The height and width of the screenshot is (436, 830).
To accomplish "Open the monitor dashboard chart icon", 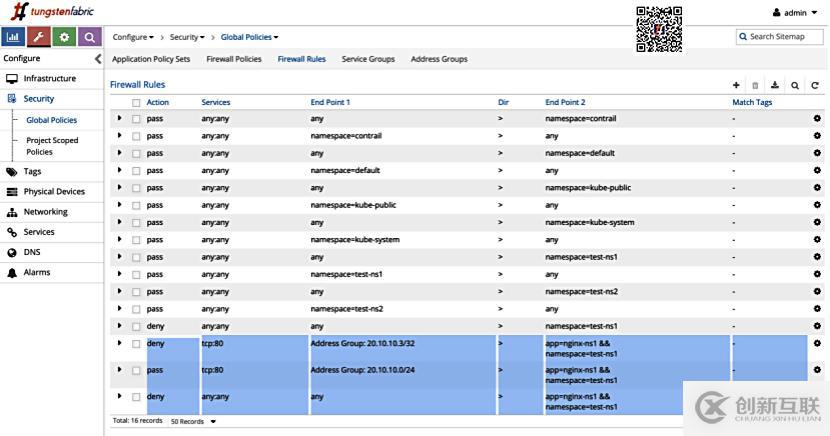I will [x=14, y=37].
